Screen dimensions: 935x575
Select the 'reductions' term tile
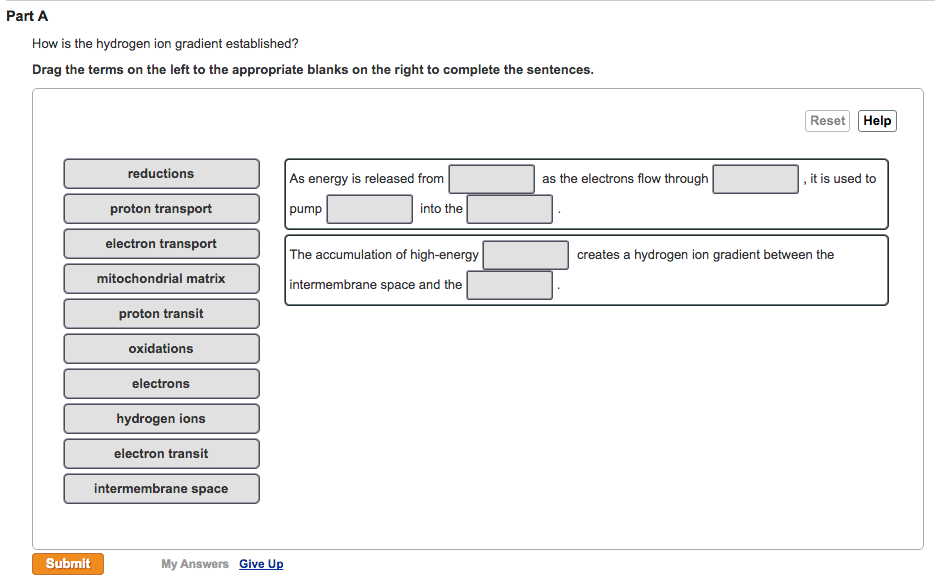coord(161,174)
